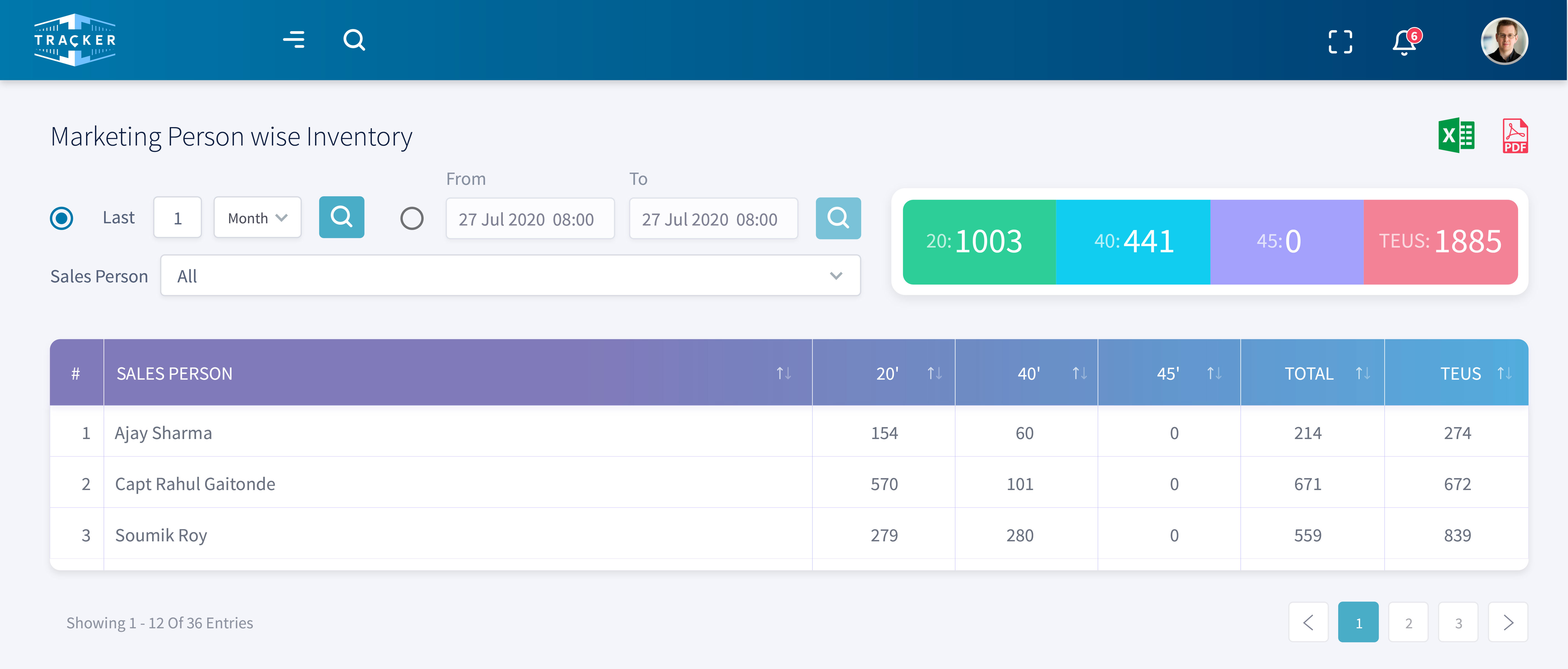1568x669 pixels.
Task: Click Capt Rahul Gaitonde's 40' value 101
Action: coord(1020,484)
